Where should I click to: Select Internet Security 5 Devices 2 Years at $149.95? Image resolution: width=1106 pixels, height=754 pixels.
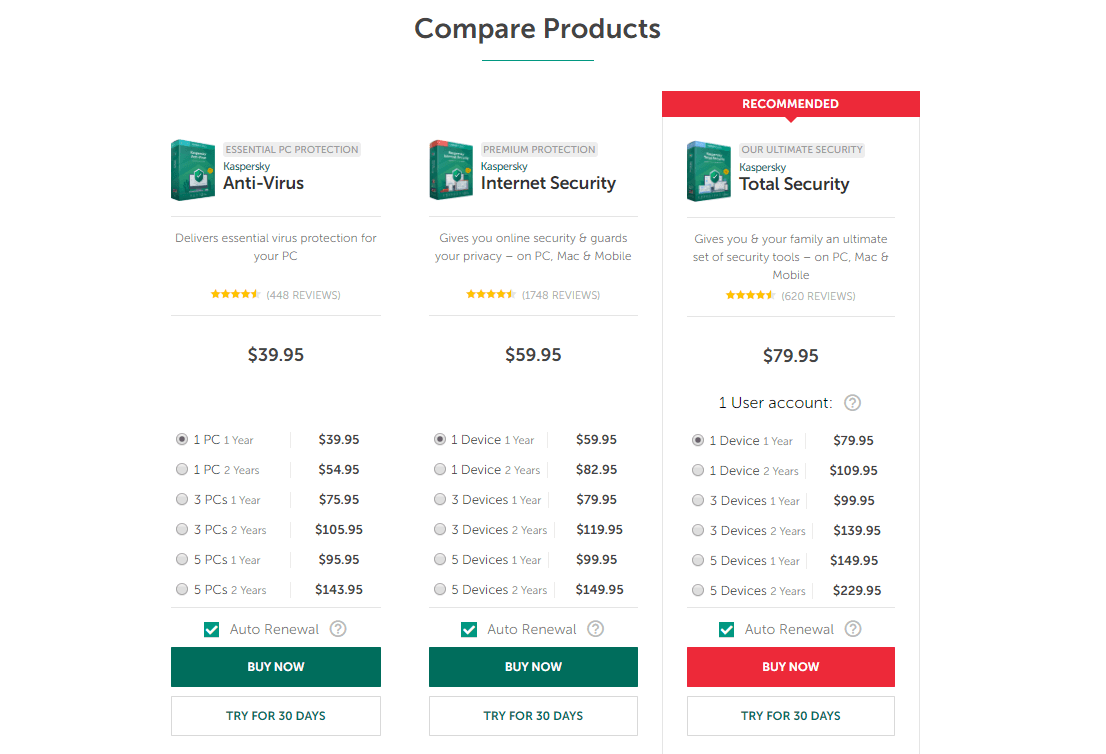pos(440,589)
